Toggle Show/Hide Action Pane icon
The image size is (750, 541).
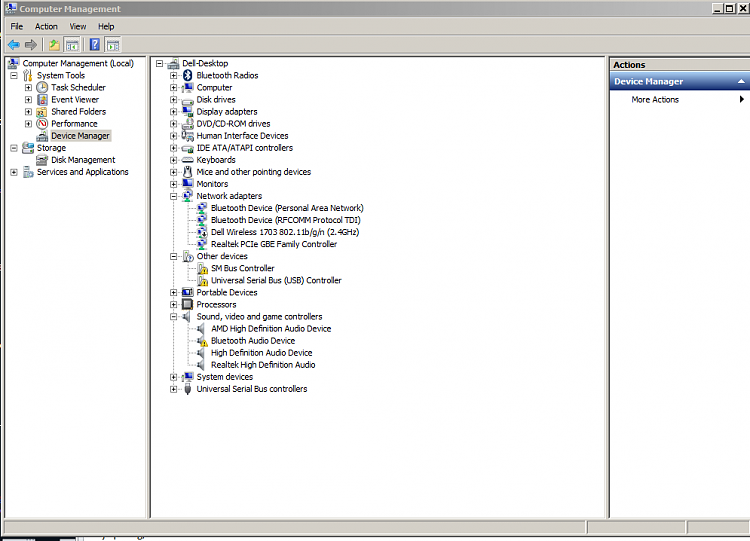pyautogui.click(x=113, y=45)
